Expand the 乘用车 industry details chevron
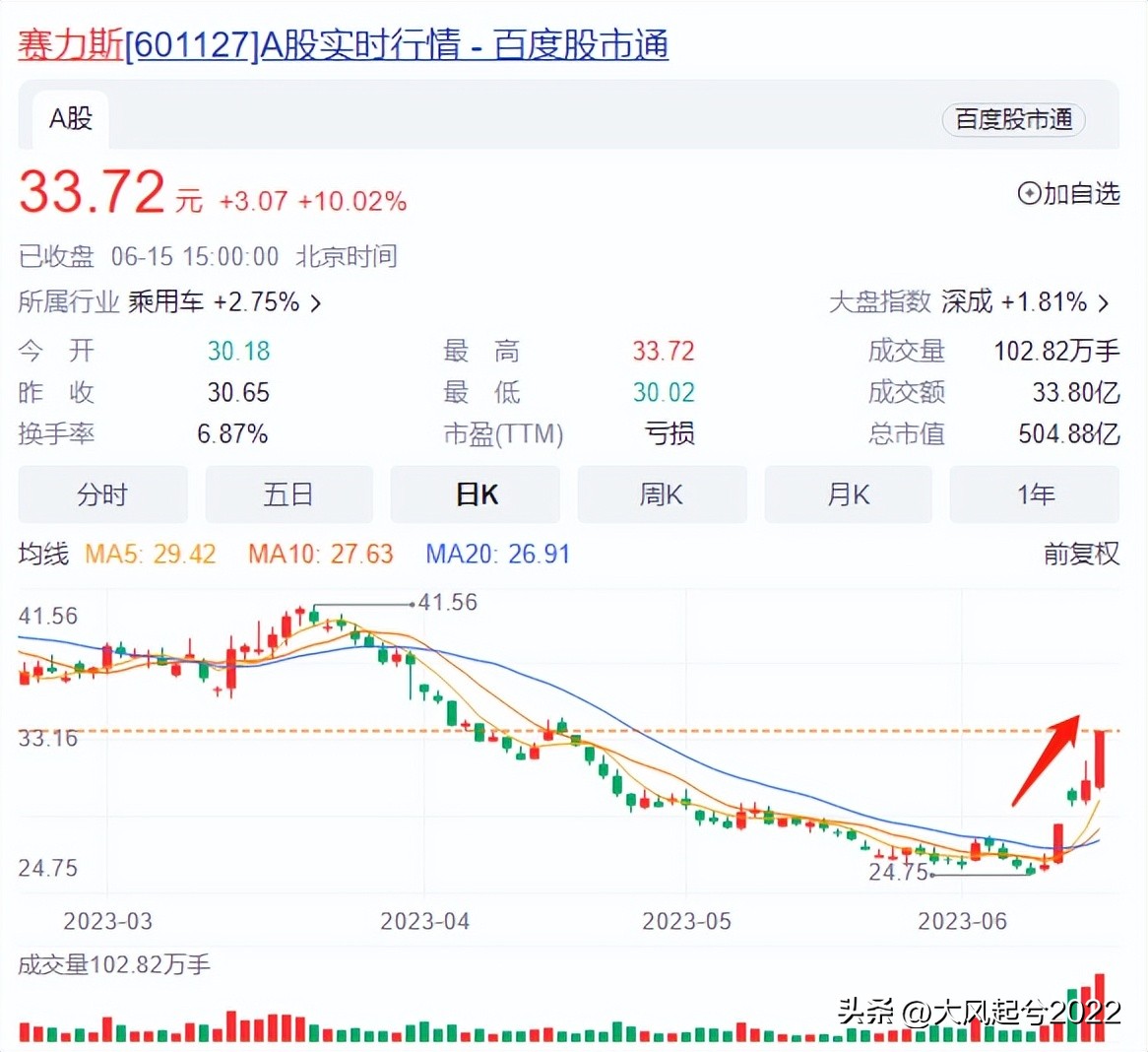The image size is (1148, 1052). [x=315, y=303]
